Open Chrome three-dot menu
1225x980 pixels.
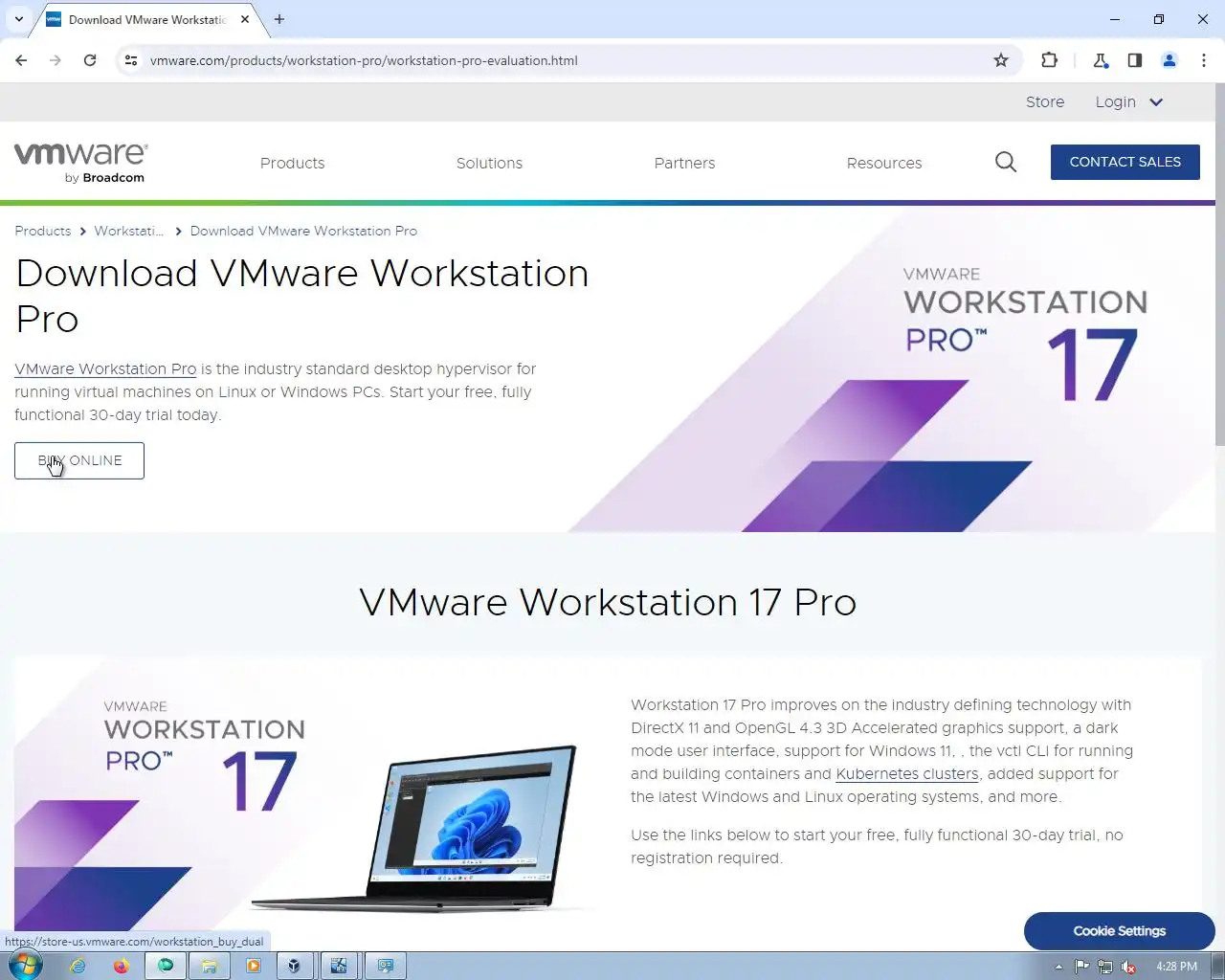(x=1204, y=60)
